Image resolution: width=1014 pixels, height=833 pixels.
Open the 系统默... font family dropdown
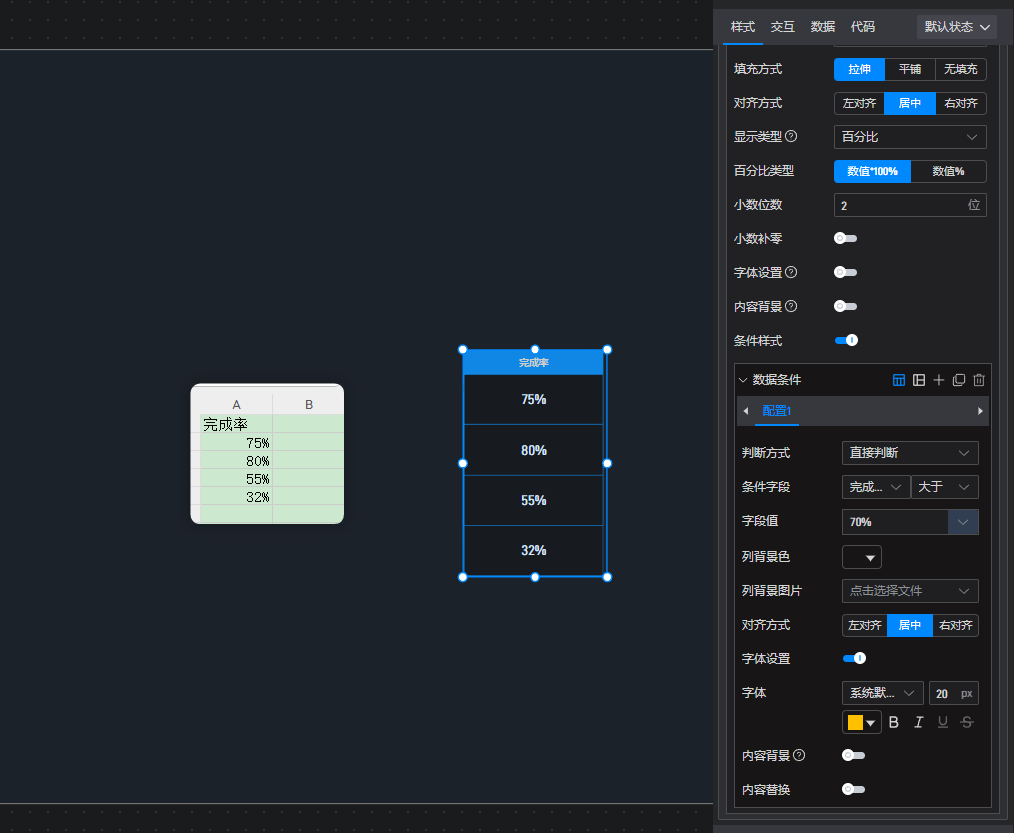click(x=882, y=693)
